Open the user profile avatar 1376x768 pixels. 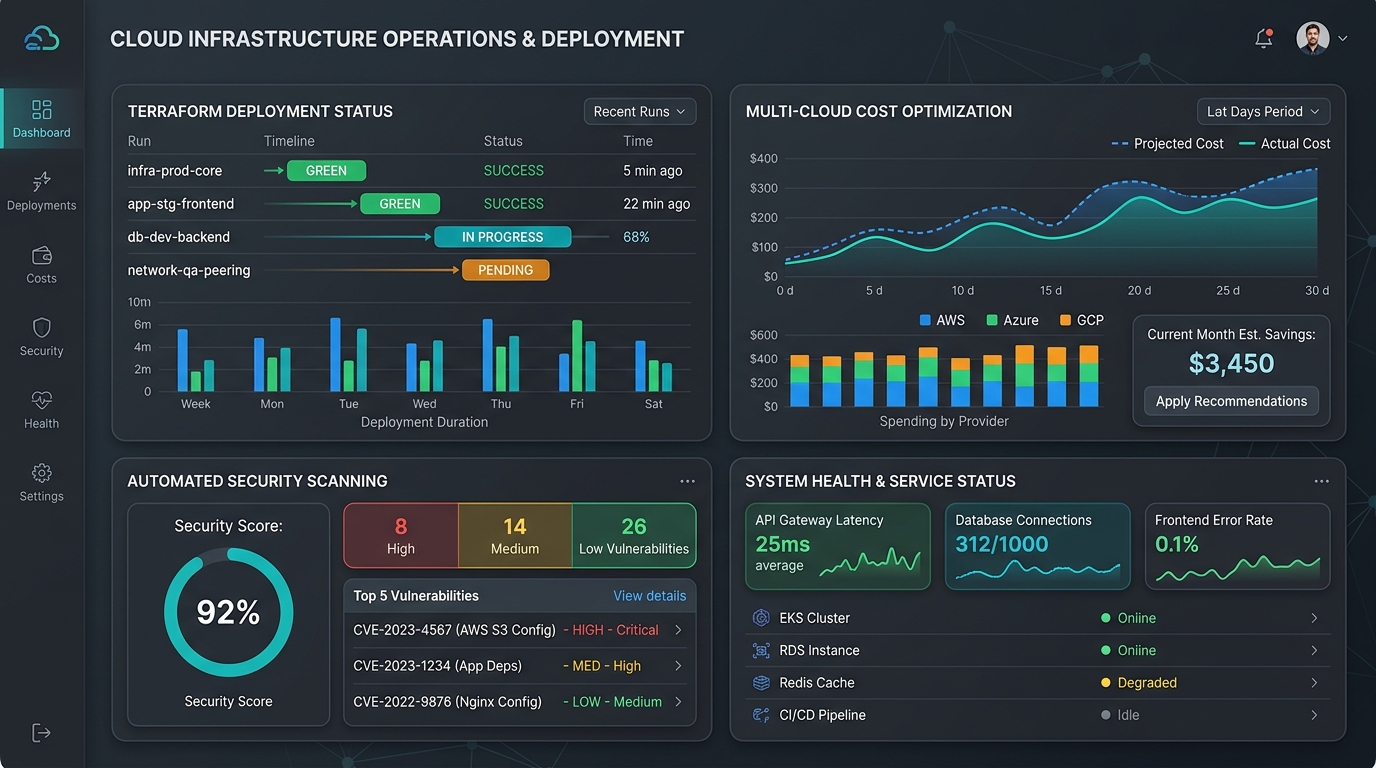1313,38
